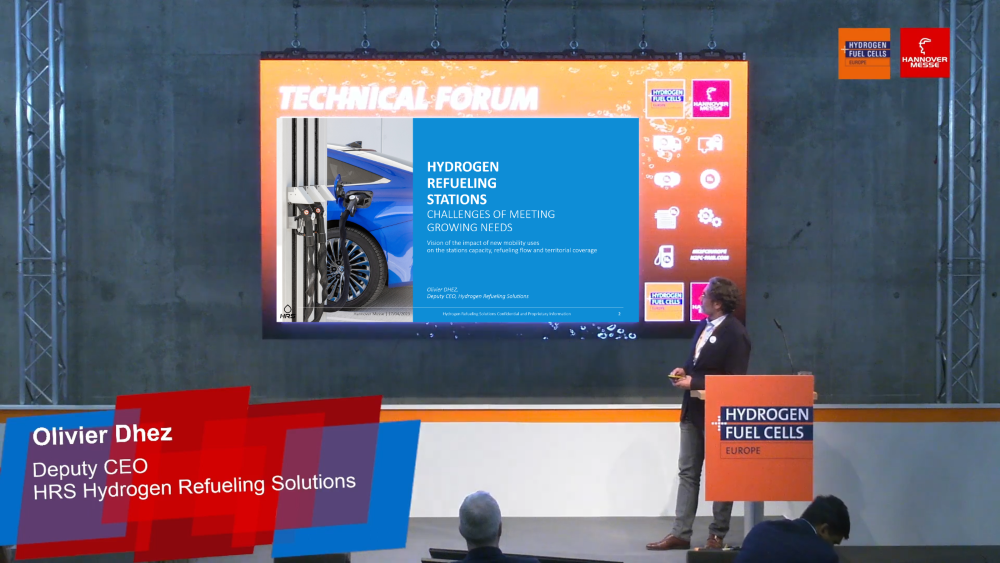Select the container storage icon left of gears
The height and width of the screenshot is (563, 1000).
[666, 217]
